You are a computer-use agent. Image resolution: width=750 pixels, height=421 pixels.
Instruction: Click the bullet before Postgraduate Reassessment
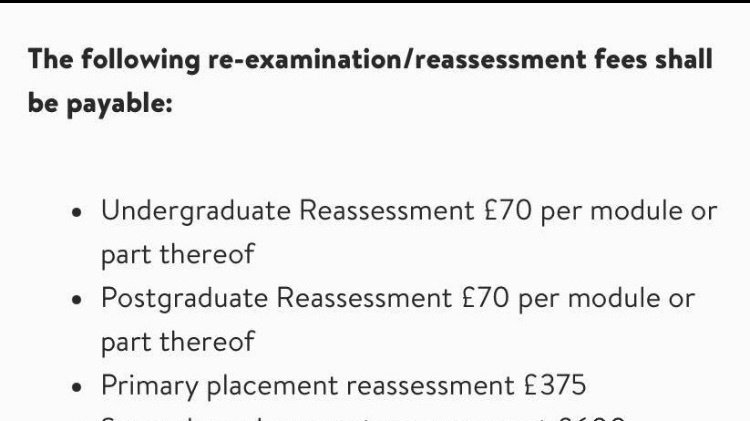77,300
